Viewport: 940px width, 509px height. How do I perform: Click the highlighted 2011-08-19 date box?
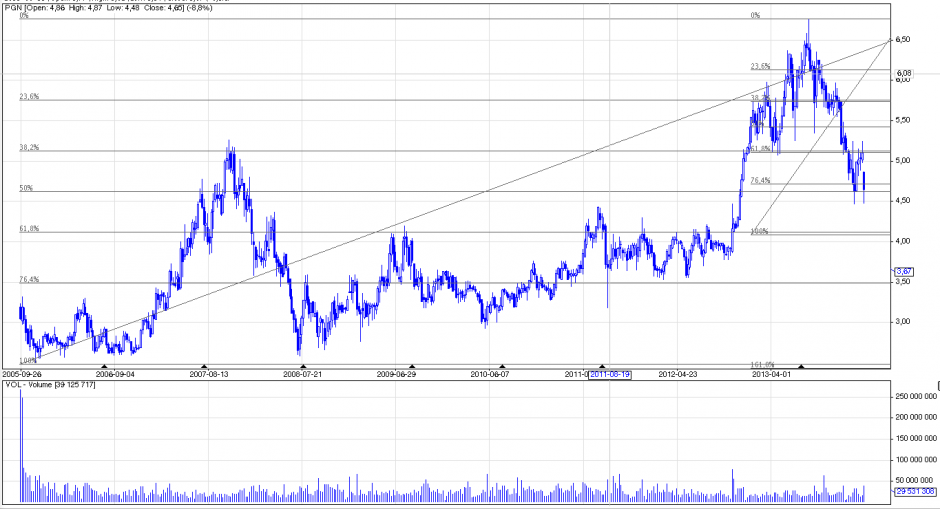pyautogui.click(x=610, y=375)
